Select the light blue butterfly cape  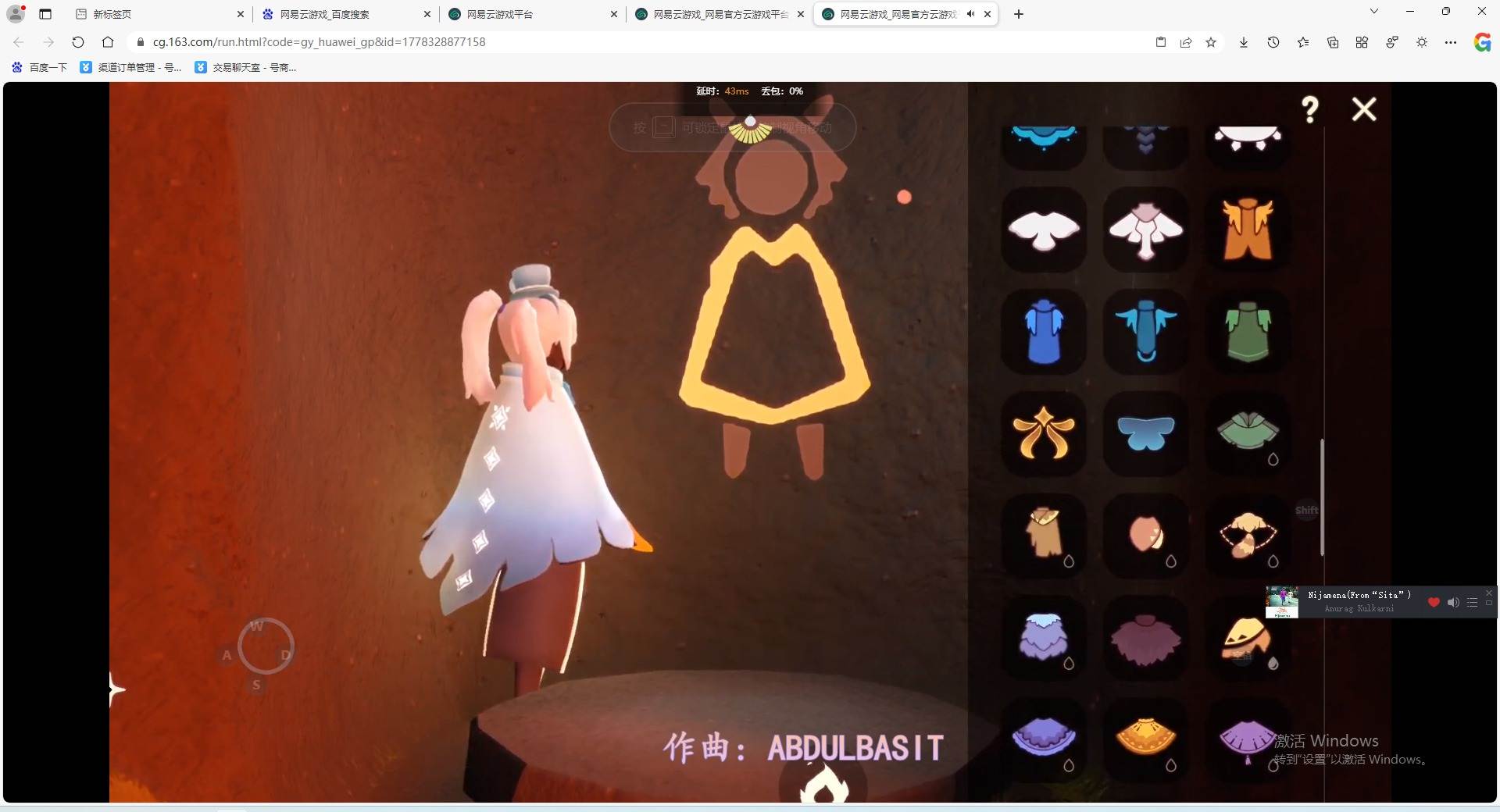pos(1145,433)
